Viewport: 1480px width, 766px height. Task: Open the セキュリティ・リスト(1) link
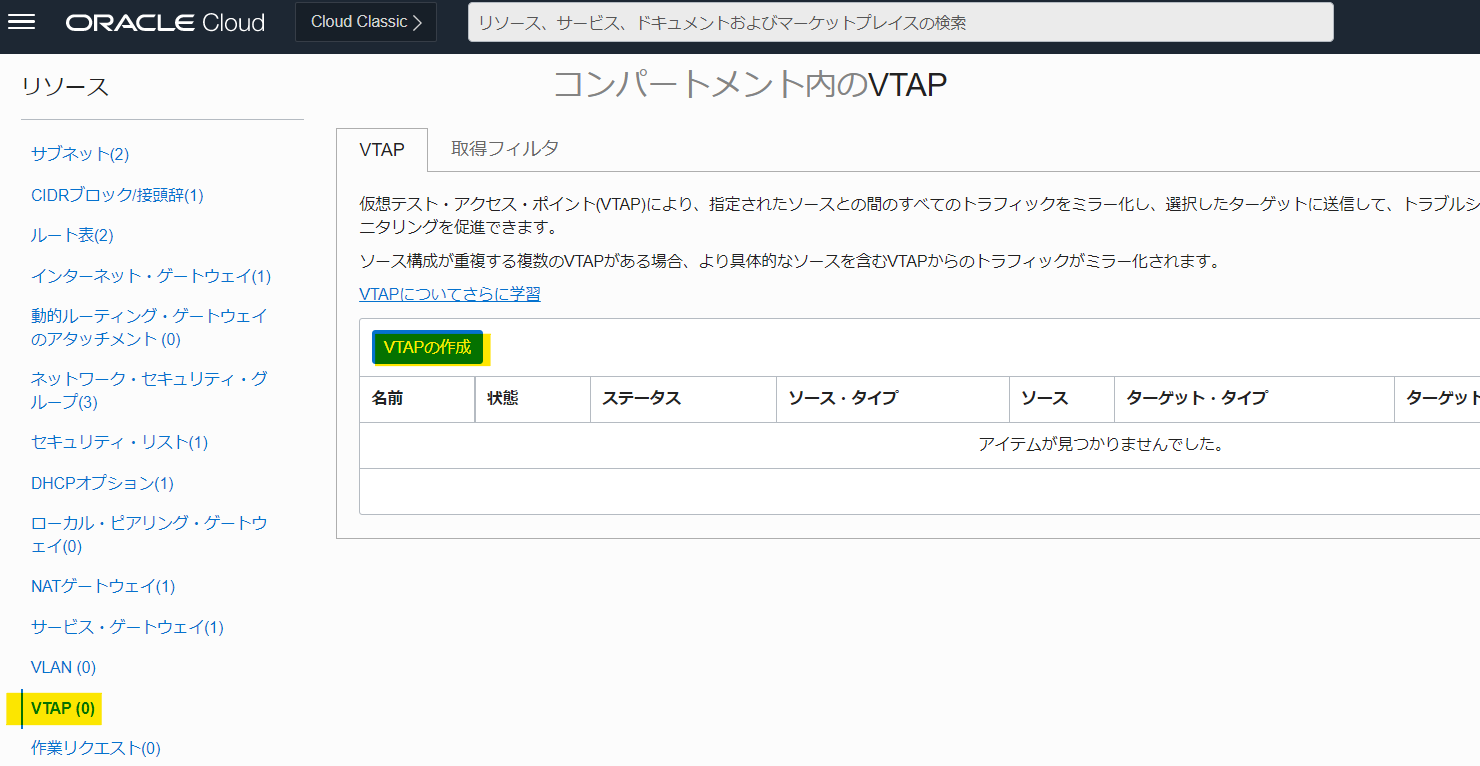[119, 442]
